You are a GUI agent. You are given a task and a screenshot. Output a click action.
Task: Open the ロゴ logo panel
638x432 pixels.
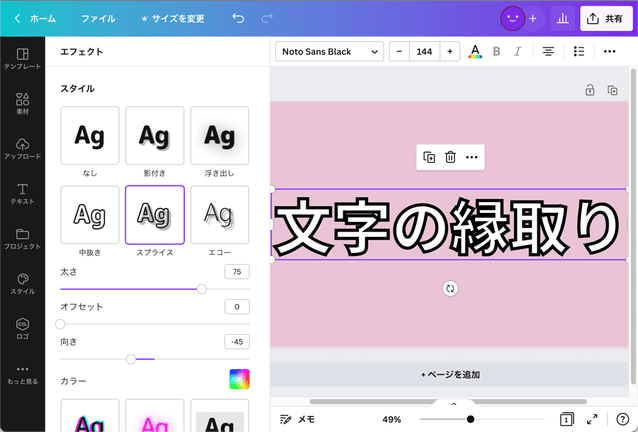point(22,329)
